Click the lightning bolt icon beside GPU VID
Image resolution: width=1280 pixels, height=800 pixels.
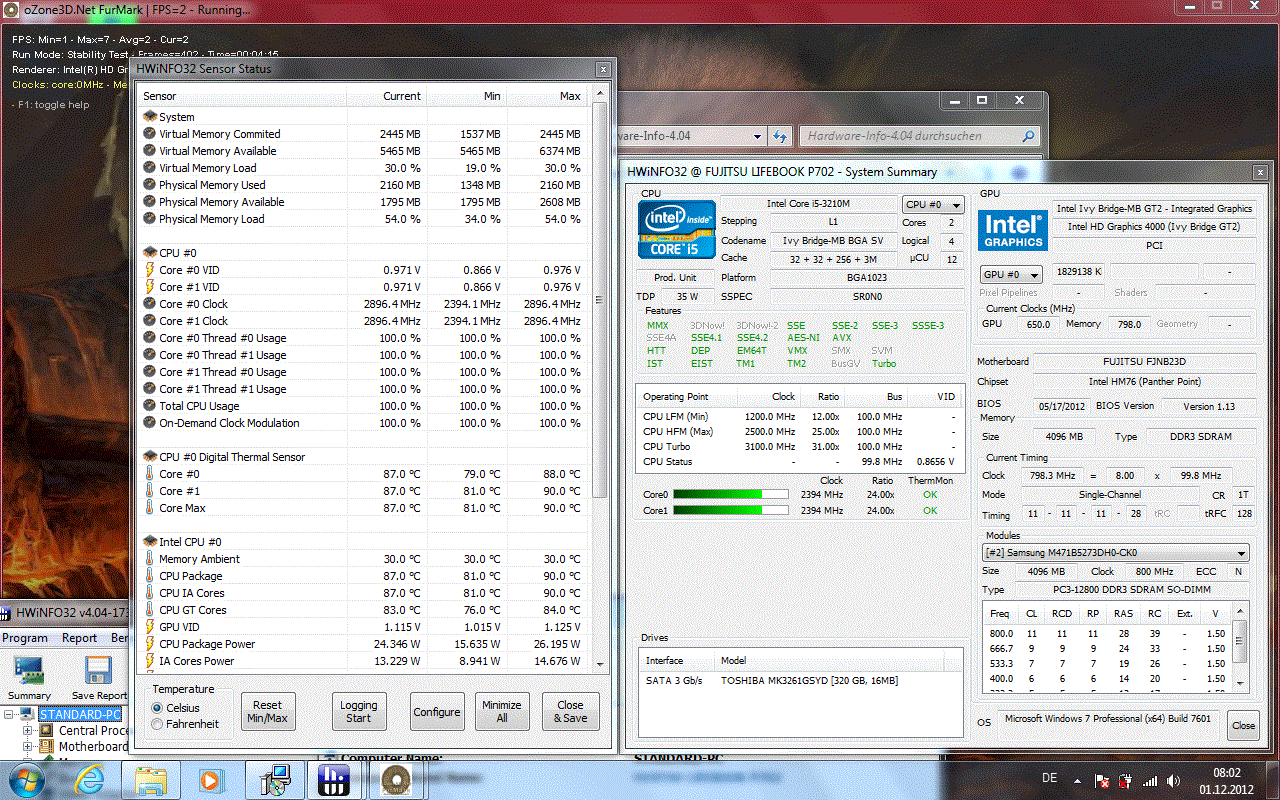[x=150, y=627]
